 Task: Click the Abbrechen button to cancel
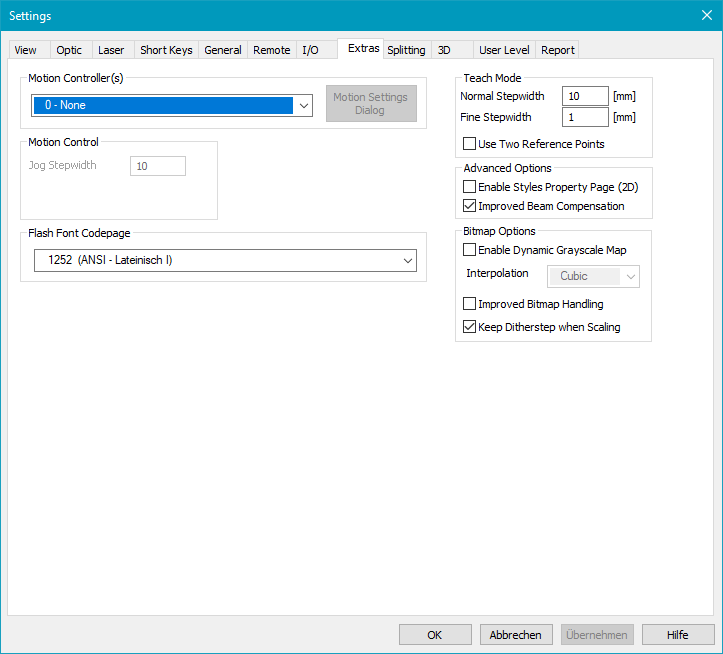[516, 635]
